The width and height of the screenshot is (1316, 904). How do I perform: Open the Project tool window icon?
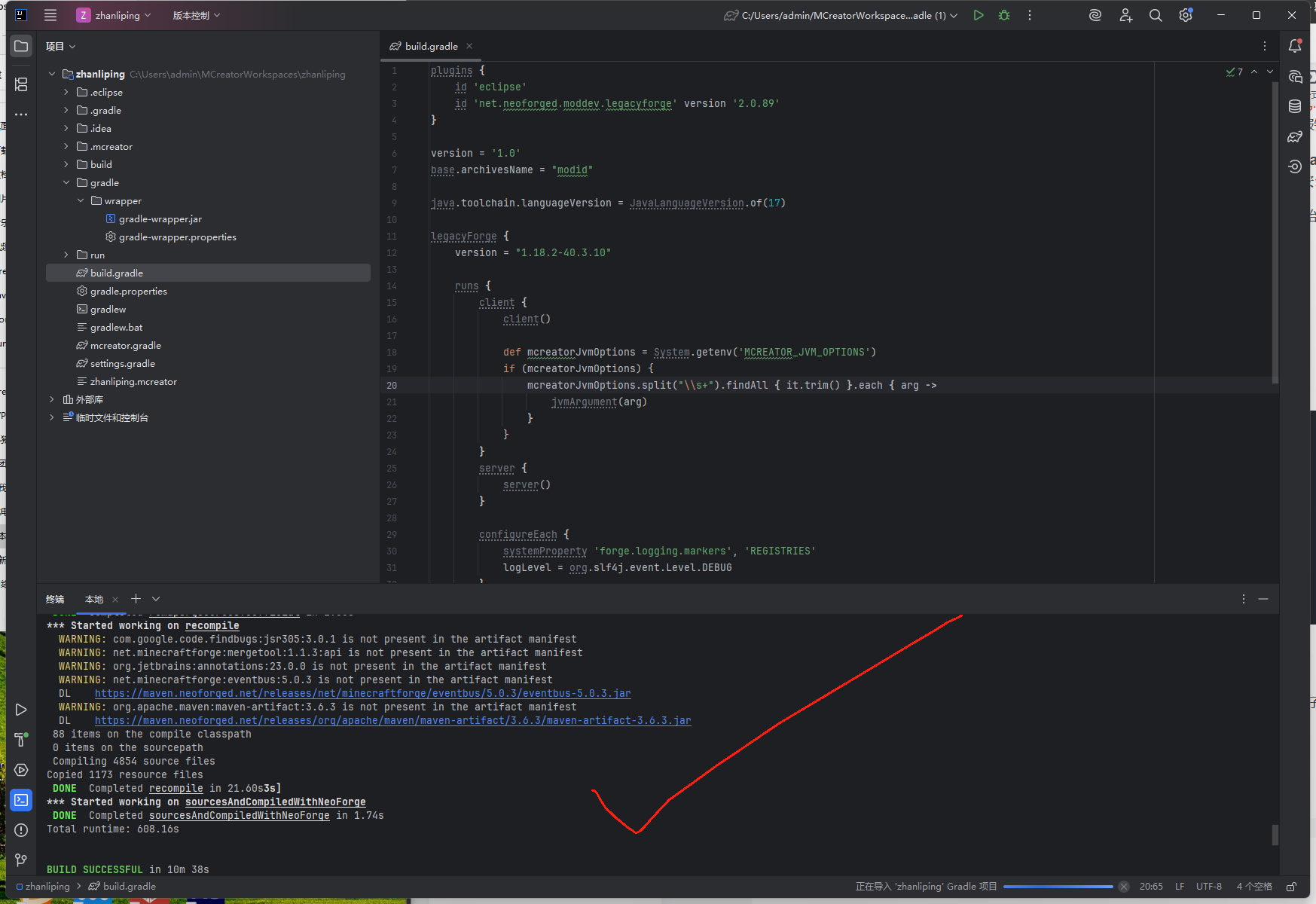21,47
